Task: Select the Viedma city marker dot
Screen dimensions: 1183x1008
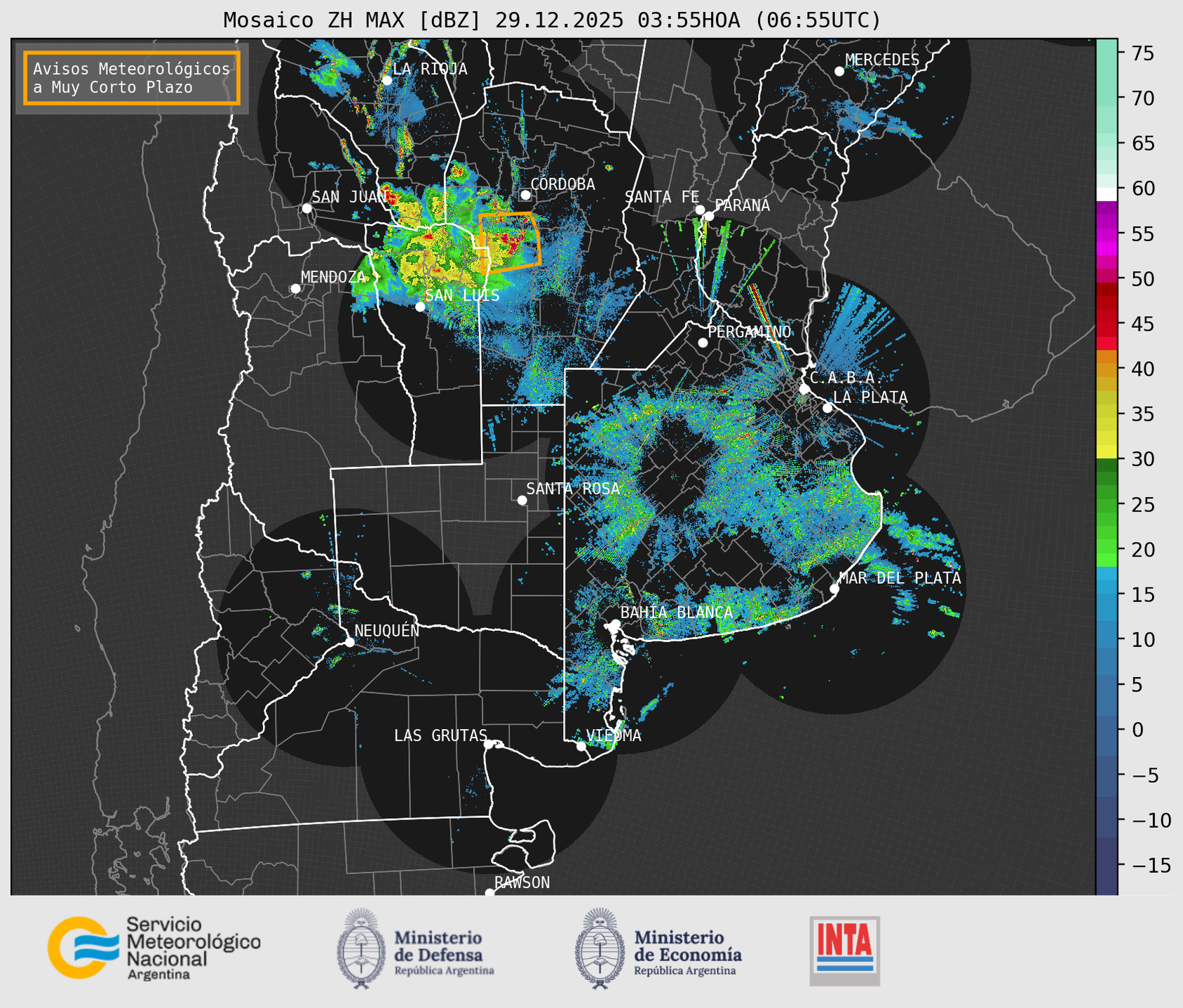Action: point(581,746)
